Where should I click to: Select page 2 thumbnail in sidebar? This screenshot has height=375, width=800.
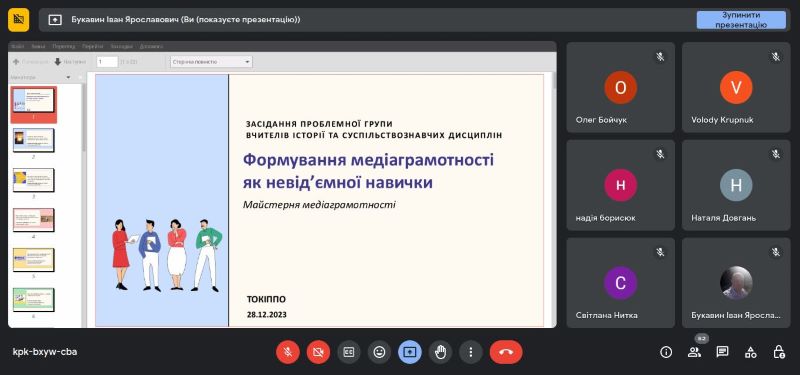pos(34,140)
